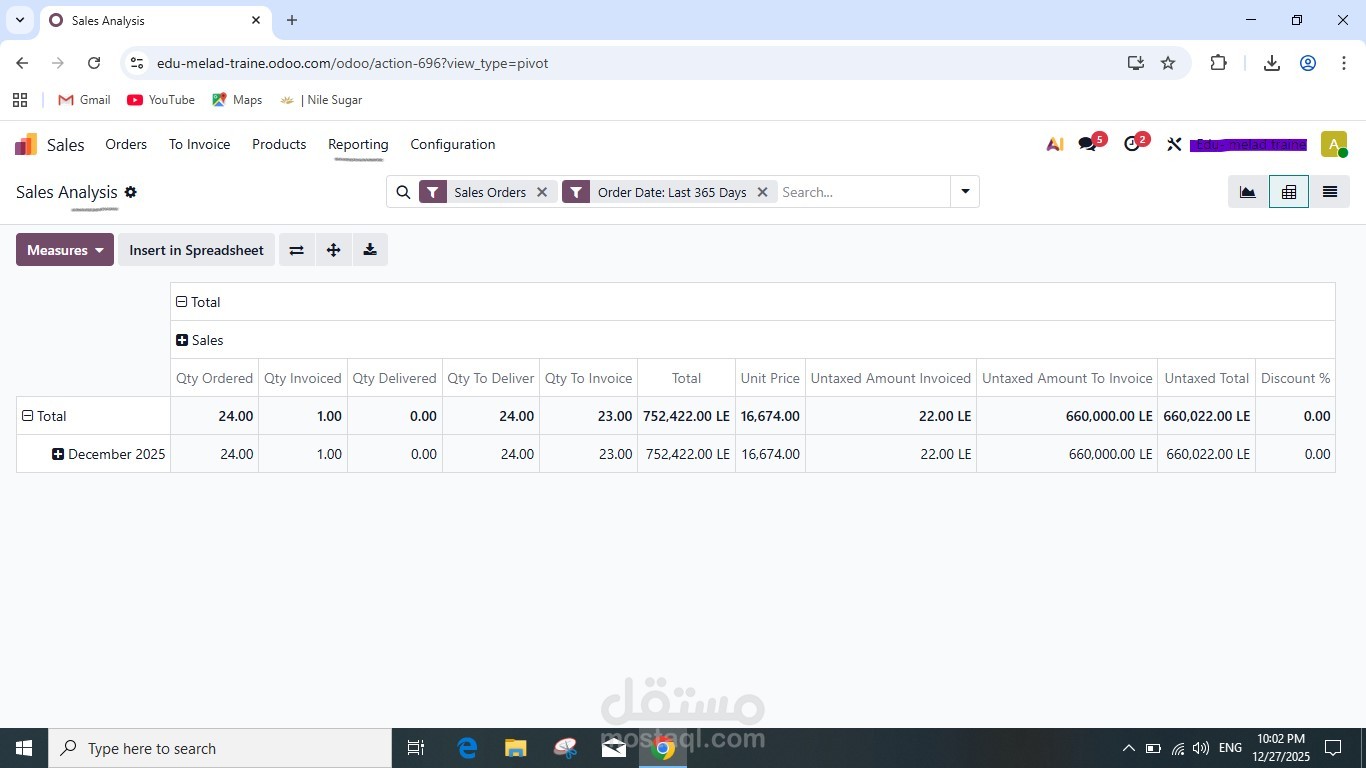Reload the page with the browser refresh button
The width and height of the screenshot is (1366, 768).
[x=94, y=63]
